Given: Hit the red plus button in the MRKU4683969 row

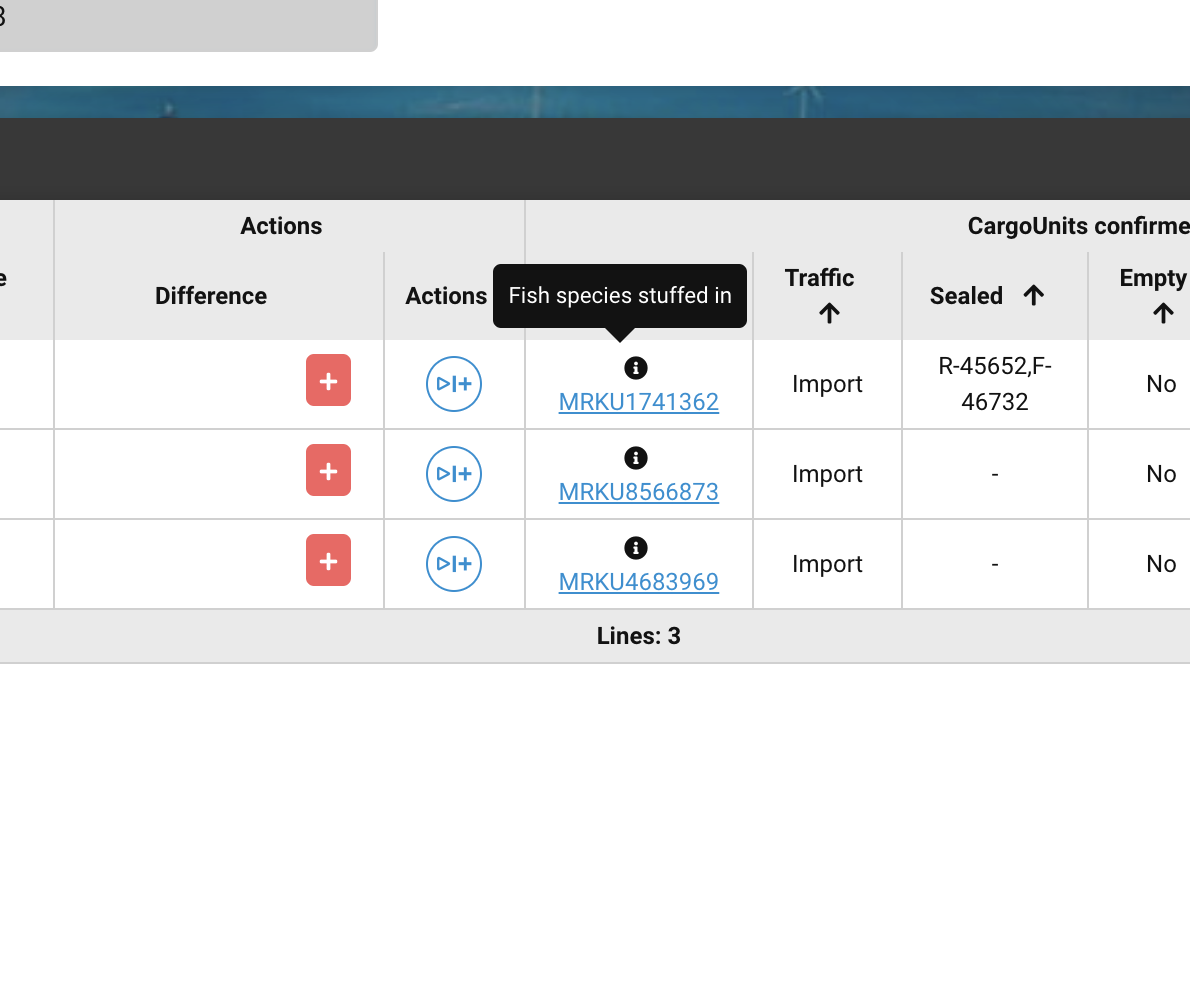Looking at the screenshot, I should click(x=328, y=560).
